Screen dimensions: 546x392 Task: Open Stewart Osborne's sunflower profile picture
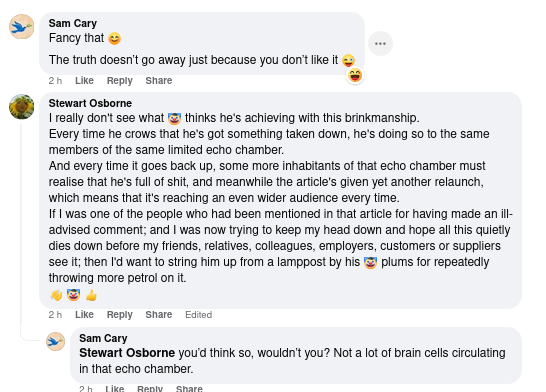point(22,107)
